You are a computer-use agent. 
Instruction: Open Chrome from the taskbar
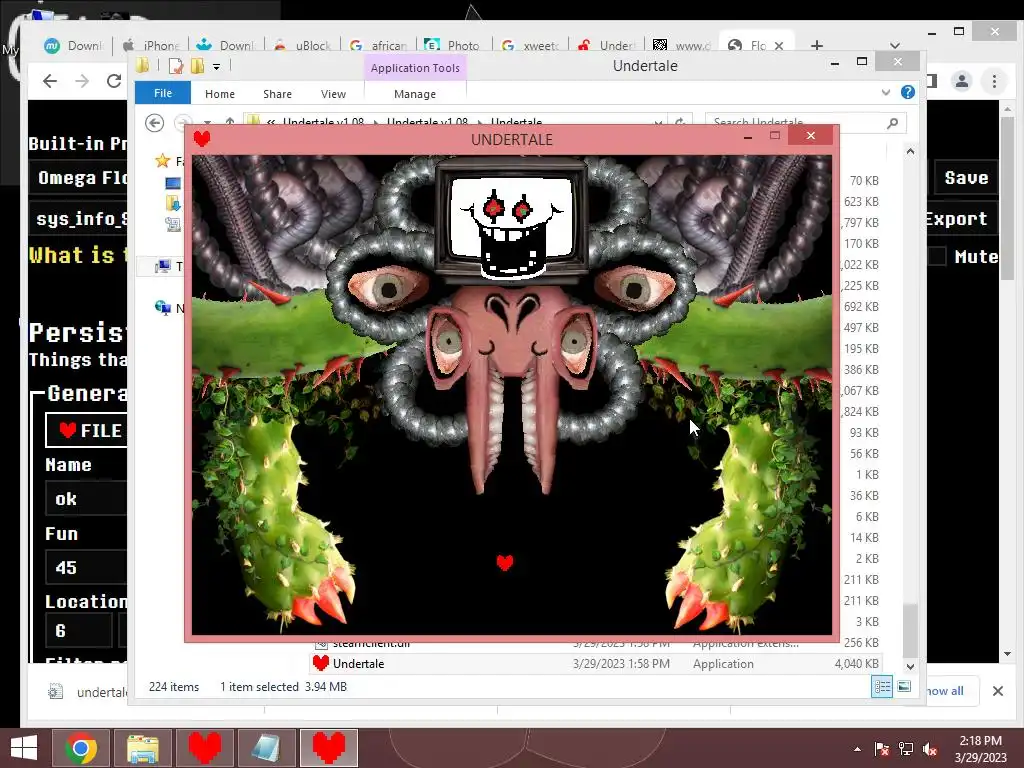point(81,748)
